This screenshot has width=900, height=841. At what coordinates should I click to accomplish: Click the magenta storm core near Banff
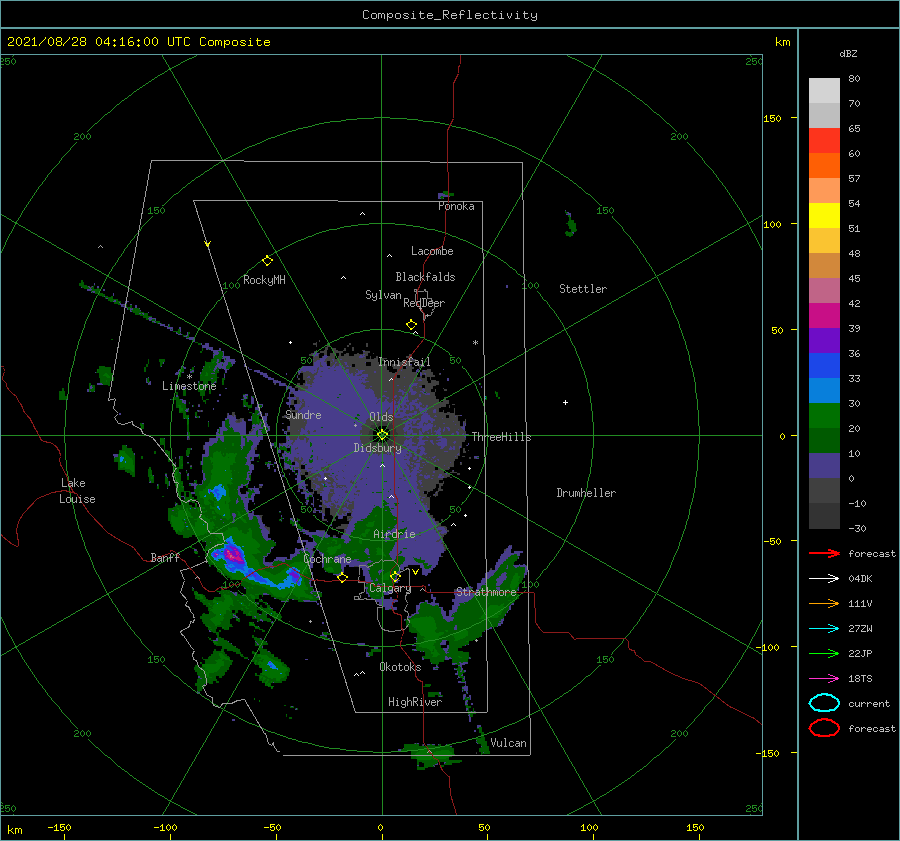click(x=233, y=555)
